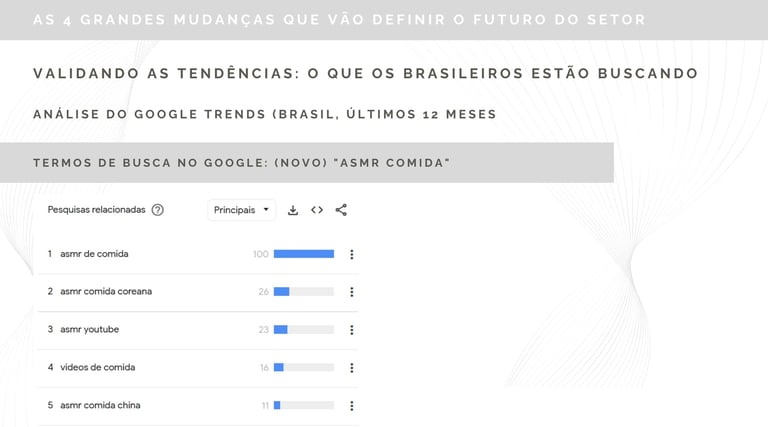Open options menu for asmr comida coreana
The image size is (768, 427).
[352, 292]
